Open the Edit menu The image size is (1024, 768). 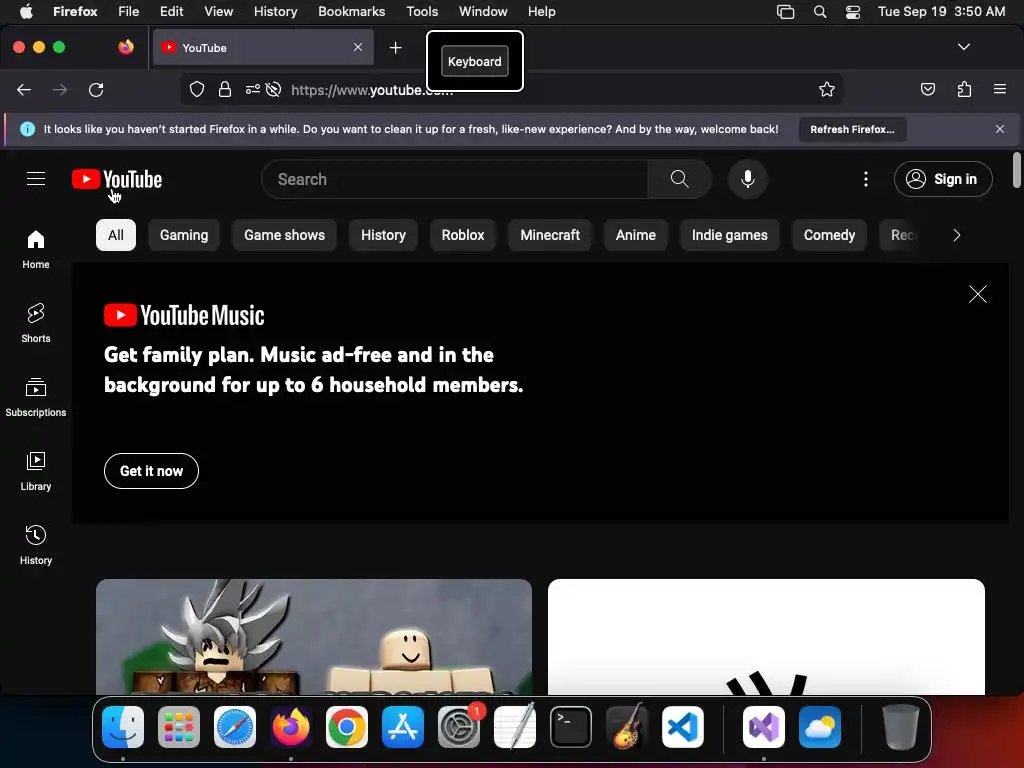click(171, 11)
